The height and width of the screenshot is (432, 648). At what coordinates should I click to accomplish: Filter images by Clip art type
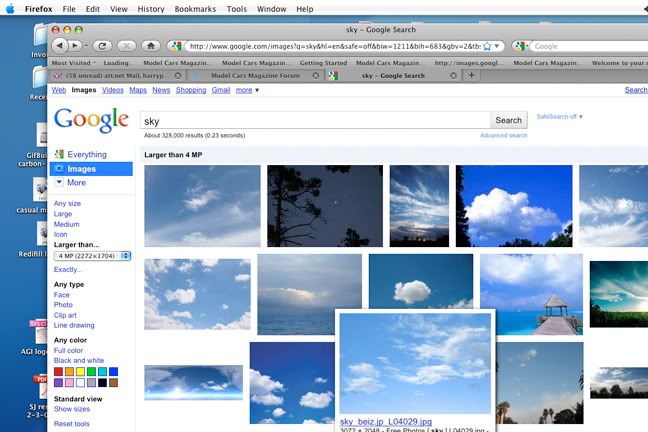65,315
